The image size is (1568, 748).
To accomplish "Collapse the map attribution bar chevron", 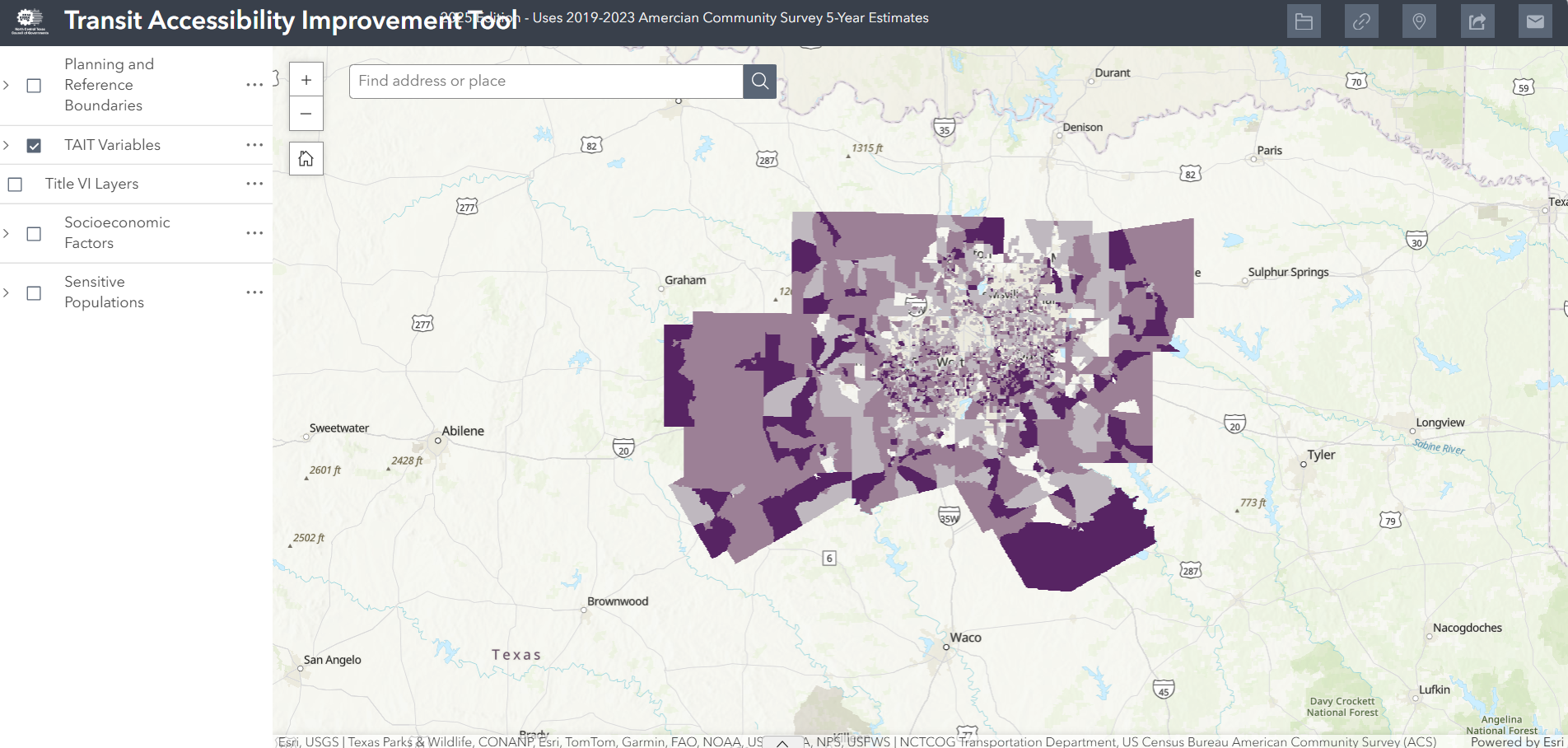I will point(783,742).
